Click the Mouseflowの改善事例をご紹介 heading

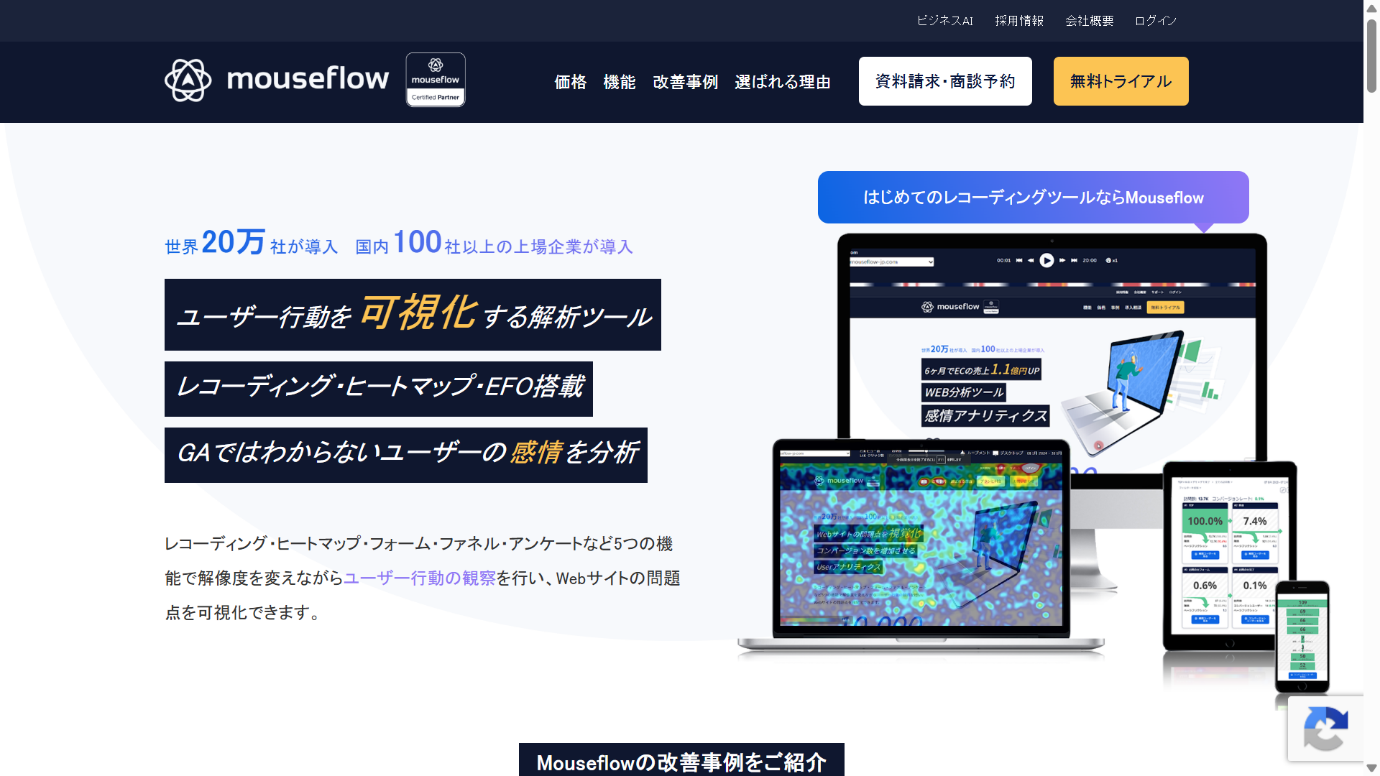681,762
